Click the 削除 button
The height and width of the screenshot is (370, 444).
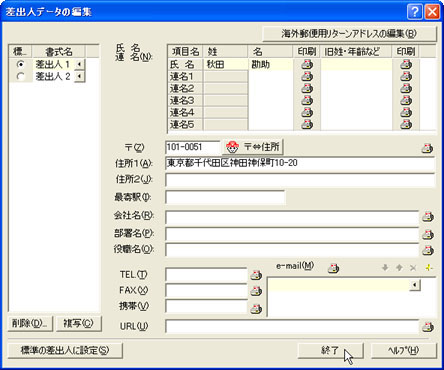coord(30,324)
